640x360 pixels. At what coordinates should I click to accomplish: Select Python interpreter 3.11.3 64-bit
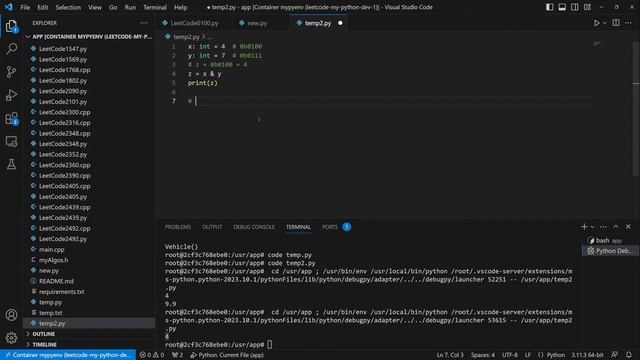point(587,355)
